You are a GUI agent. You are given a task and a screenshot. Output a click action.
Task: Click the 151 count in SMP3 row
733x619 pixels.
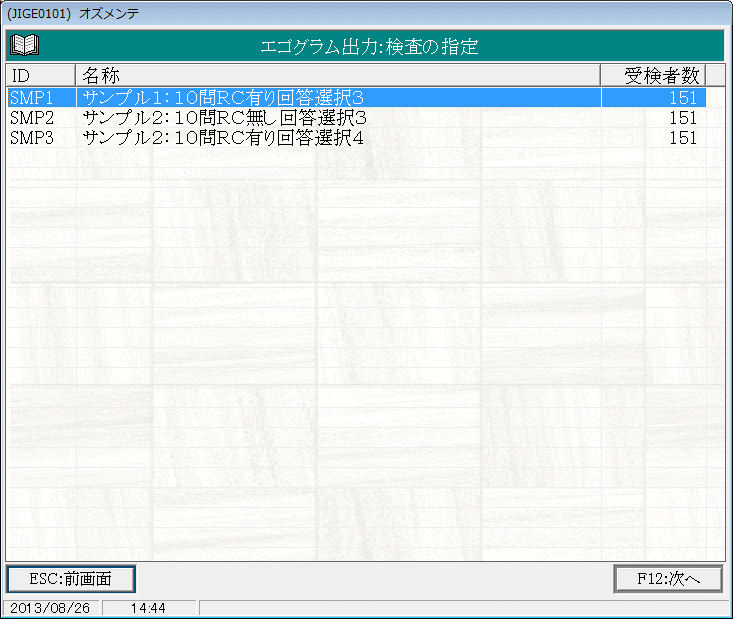click(683, 138)
